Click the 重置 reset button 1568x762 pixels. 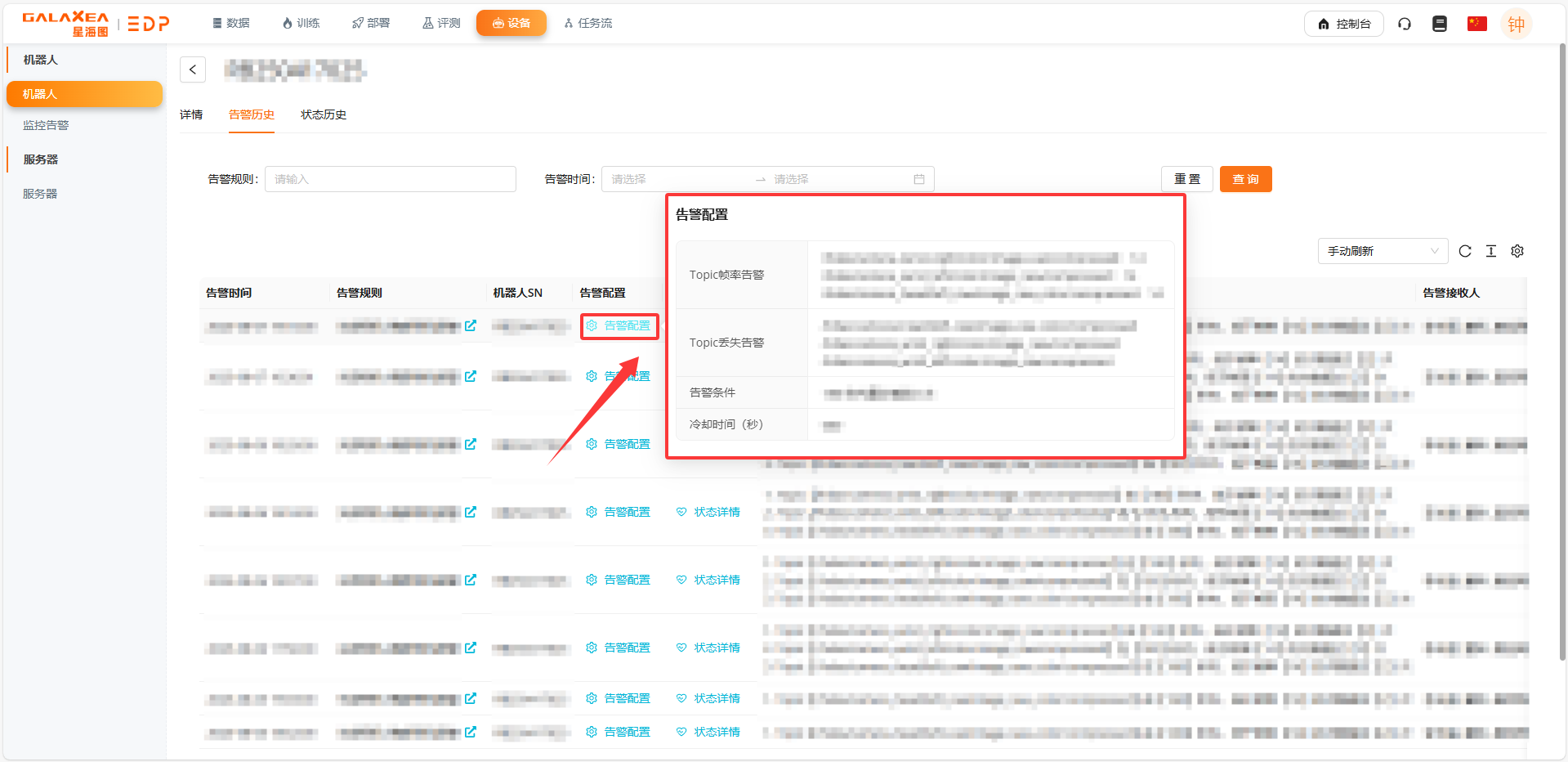pyautogui.click(x=1187, y=179)
